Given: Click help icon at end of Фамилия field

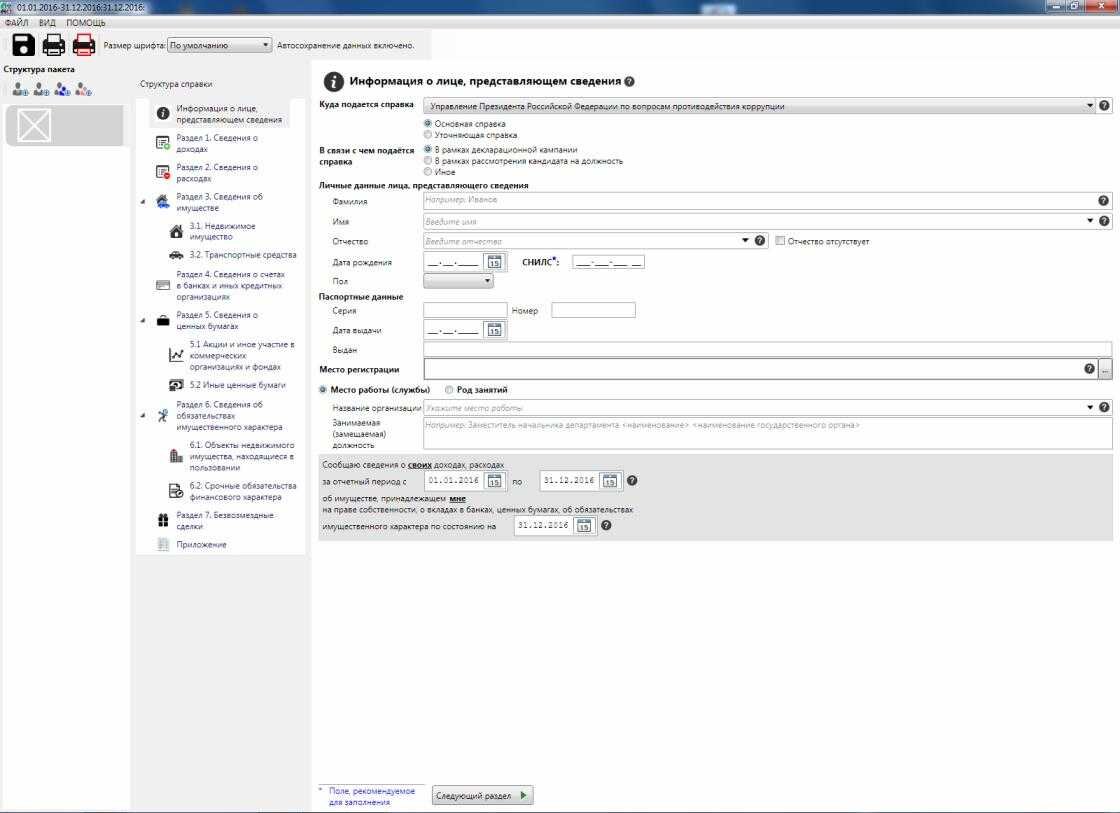Looking at the screenshot, I should click(x=1104, y=201).
